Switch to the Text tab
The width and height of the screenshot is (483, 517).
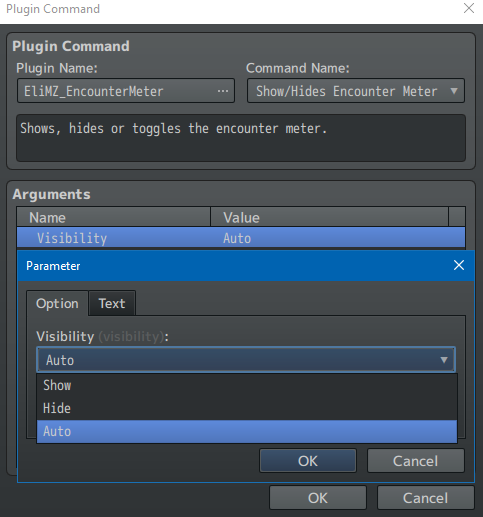(112, 303)
